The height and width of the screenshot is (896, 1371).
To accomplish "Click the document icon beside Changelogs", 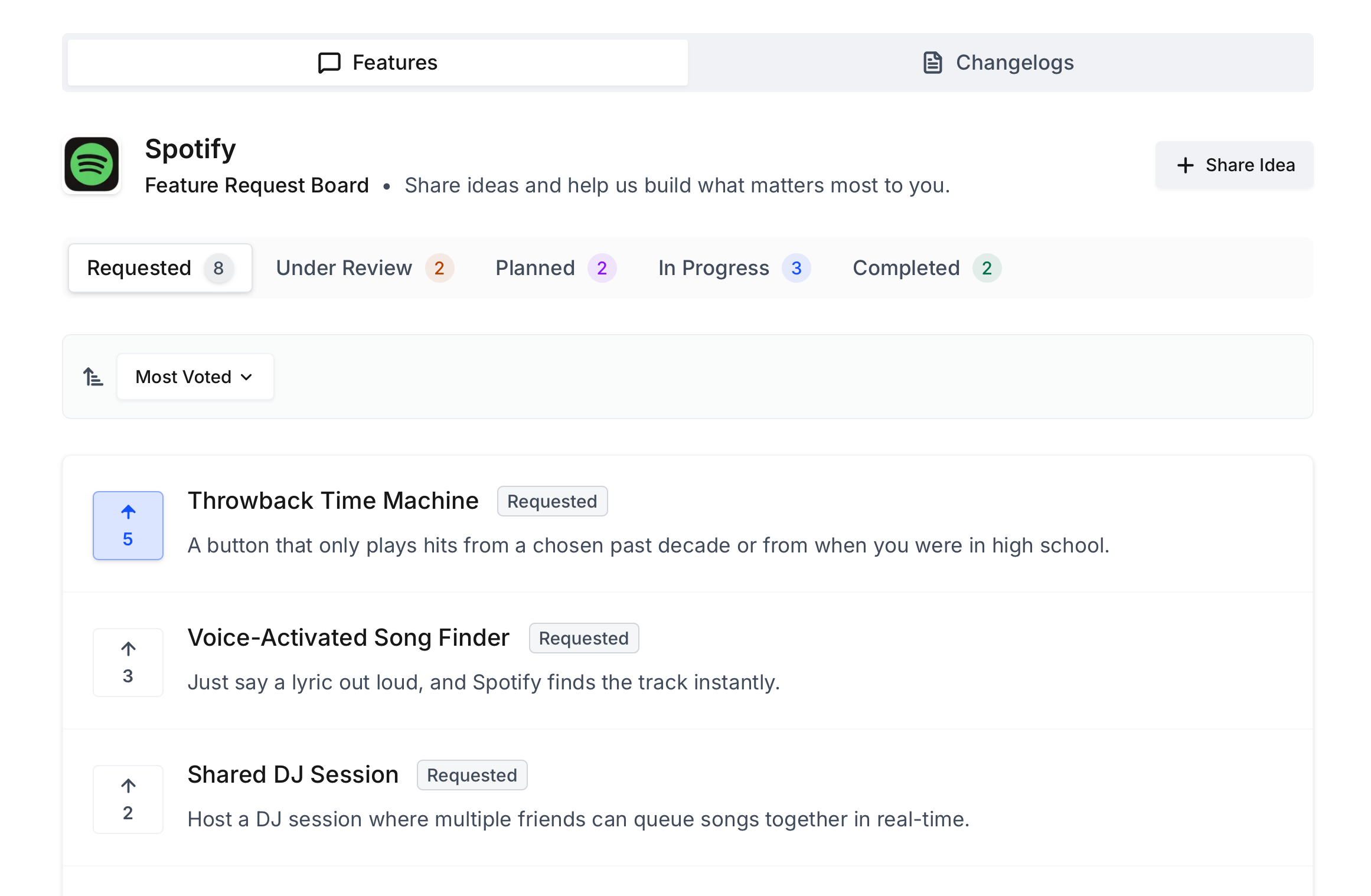I will (932, 62).
